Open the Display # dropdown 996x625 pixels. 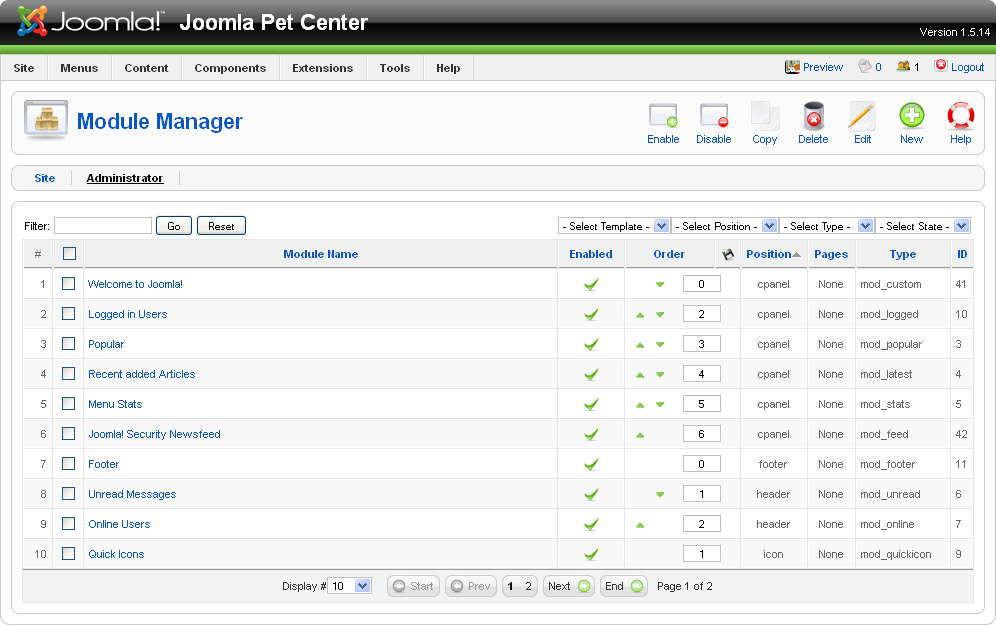[x=349, y=586]
